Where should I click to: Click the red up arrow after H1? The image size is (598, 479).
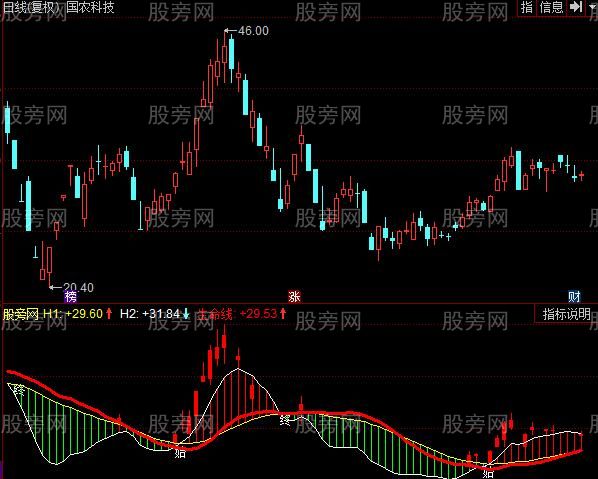pos(109,314)
